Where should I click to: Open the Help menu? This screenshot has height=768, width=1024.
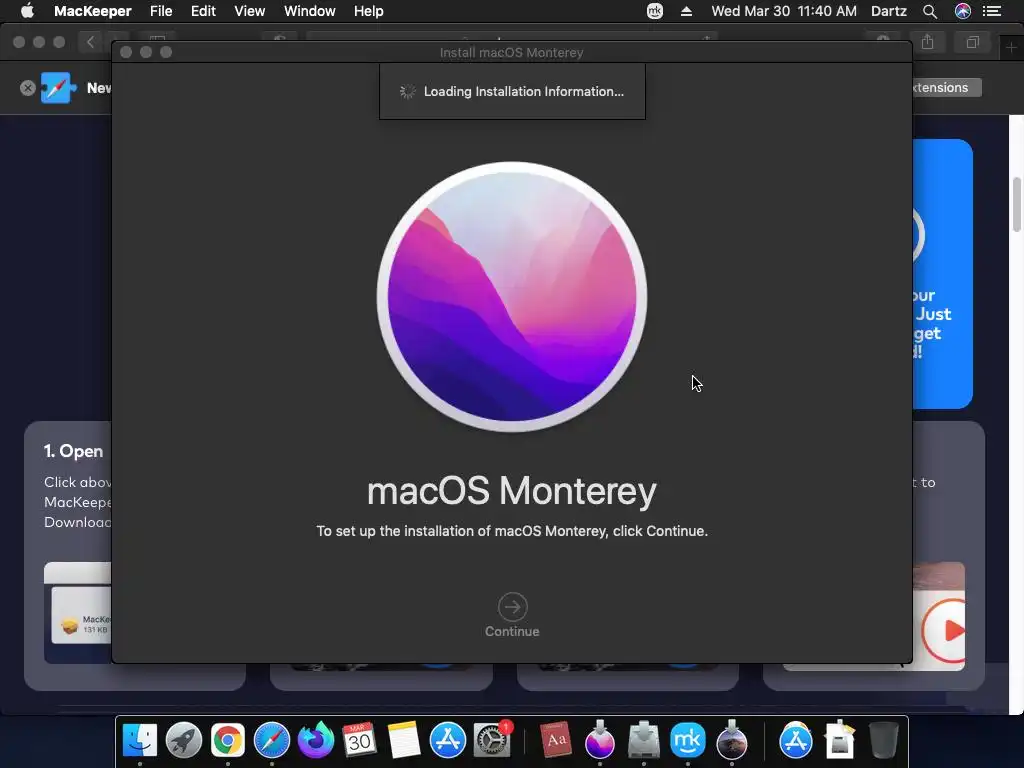coord(368,11)
